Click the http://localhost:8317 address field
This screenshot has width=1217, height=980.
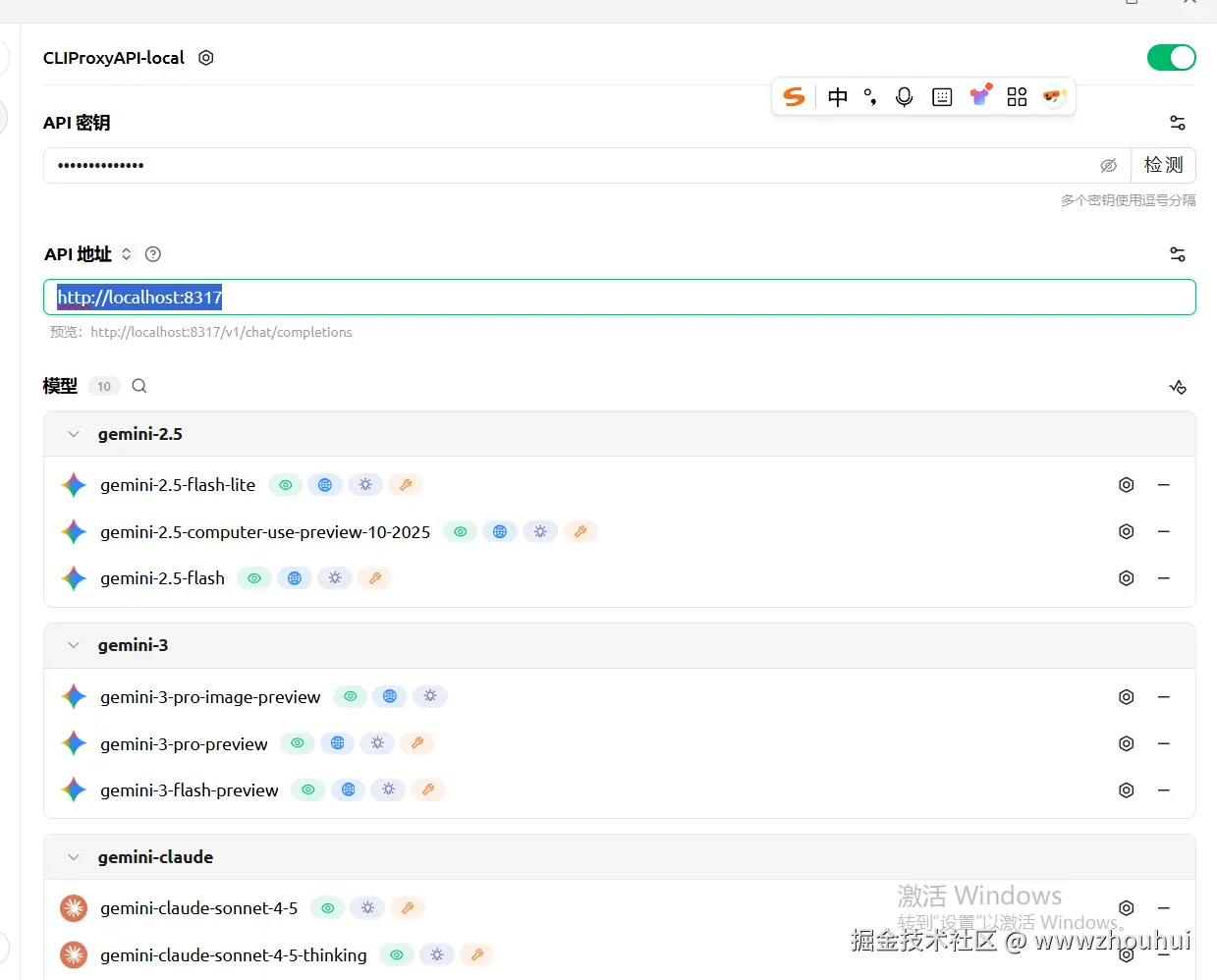click(x=620, y=298)
